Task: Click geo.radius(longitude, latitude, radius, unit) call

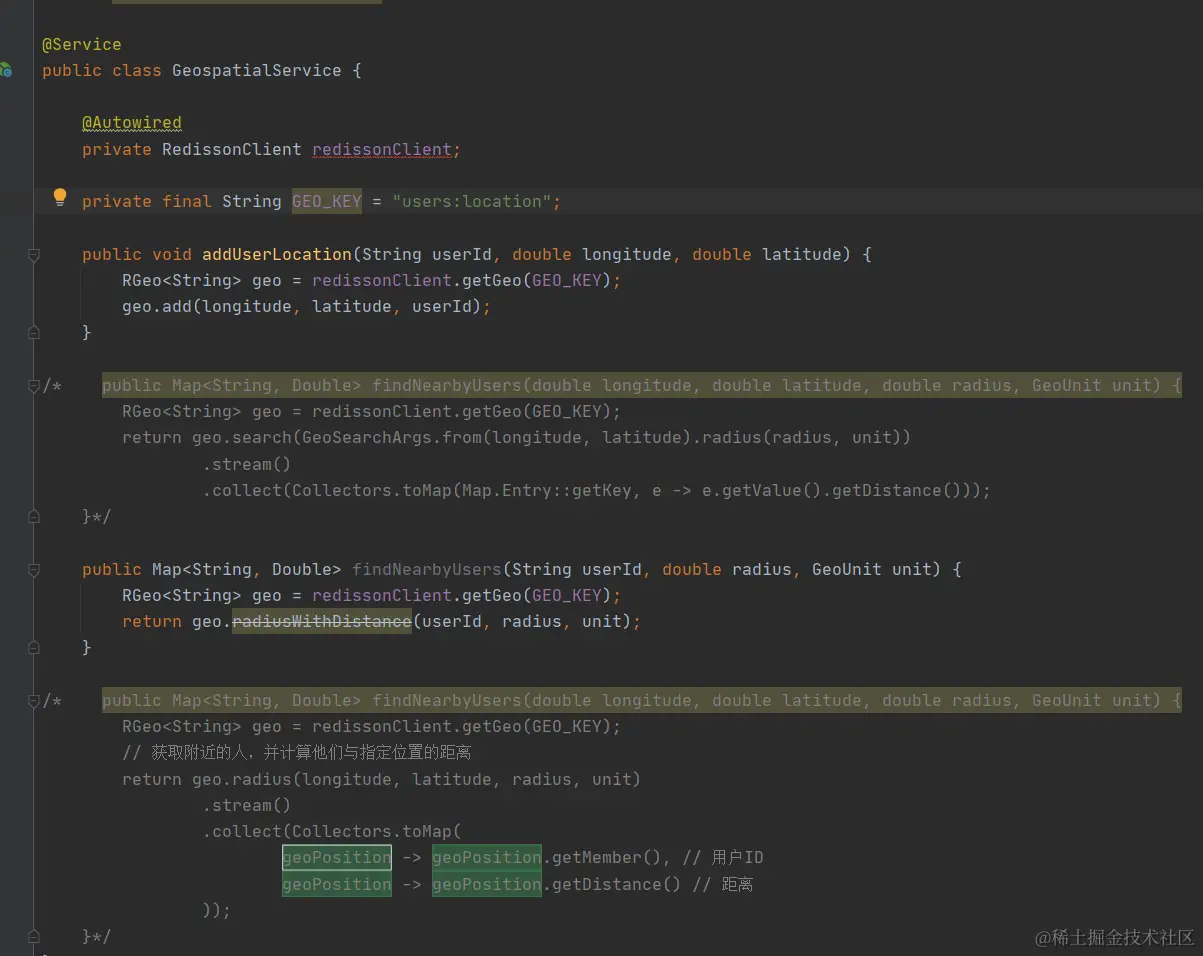Action: (416, 779)
